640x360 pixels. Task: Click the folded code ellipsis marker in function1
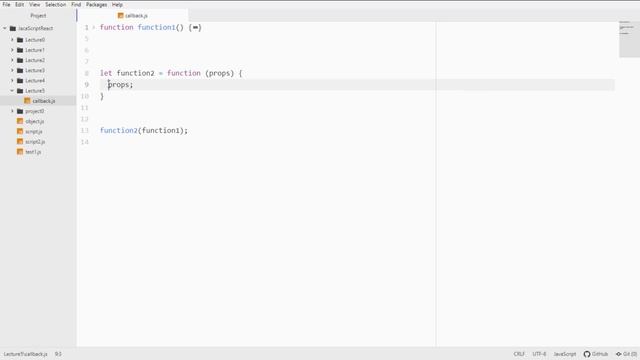196,27
